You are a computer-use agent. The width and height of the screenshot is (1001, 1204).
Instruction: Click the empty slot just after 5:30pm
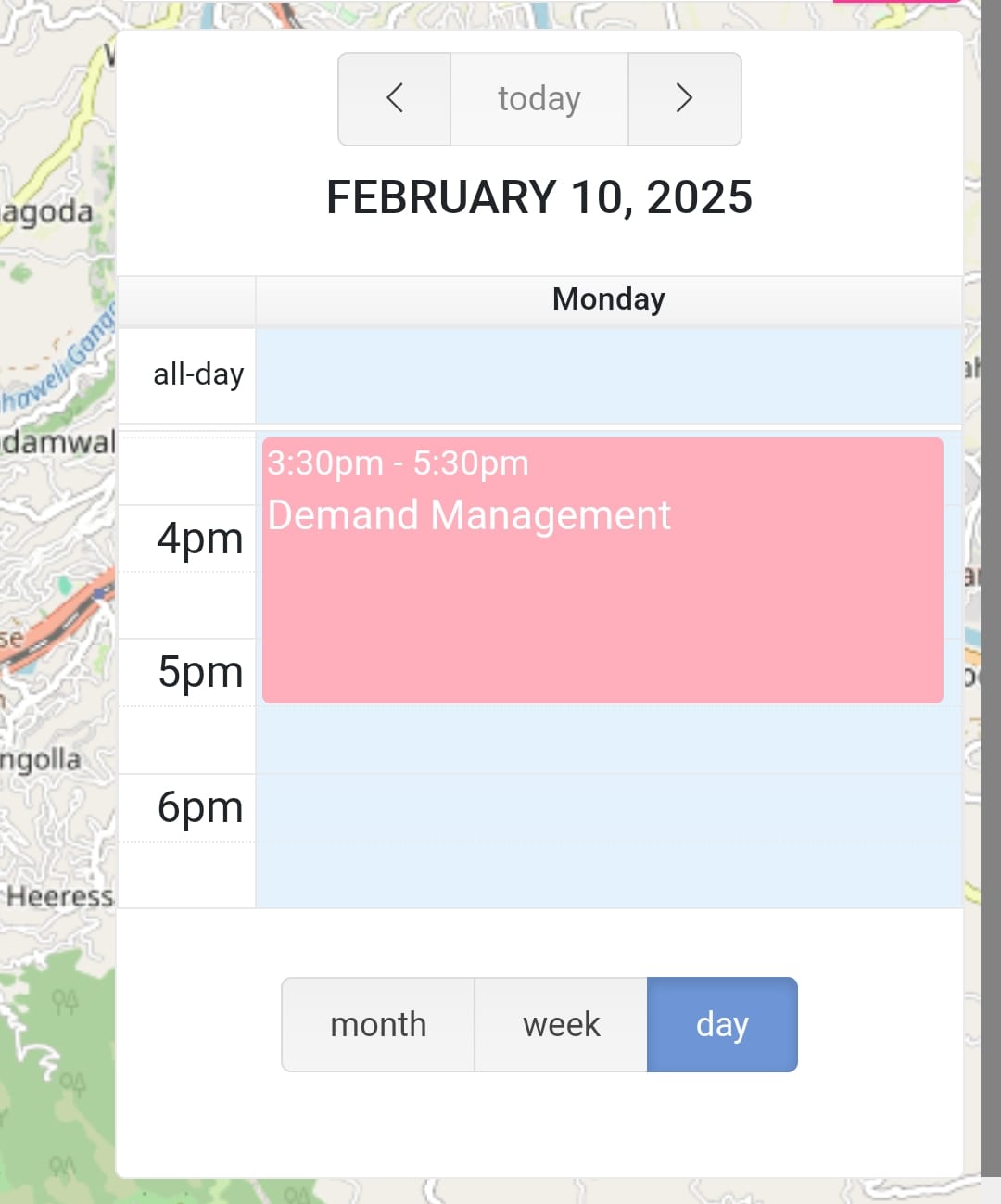tap(608, 739)
